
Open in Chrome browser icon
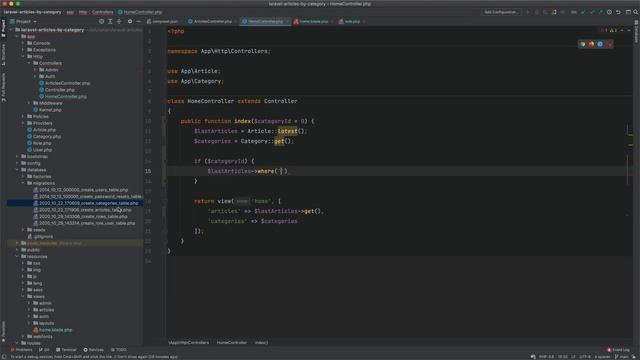(x=582, y=44)
